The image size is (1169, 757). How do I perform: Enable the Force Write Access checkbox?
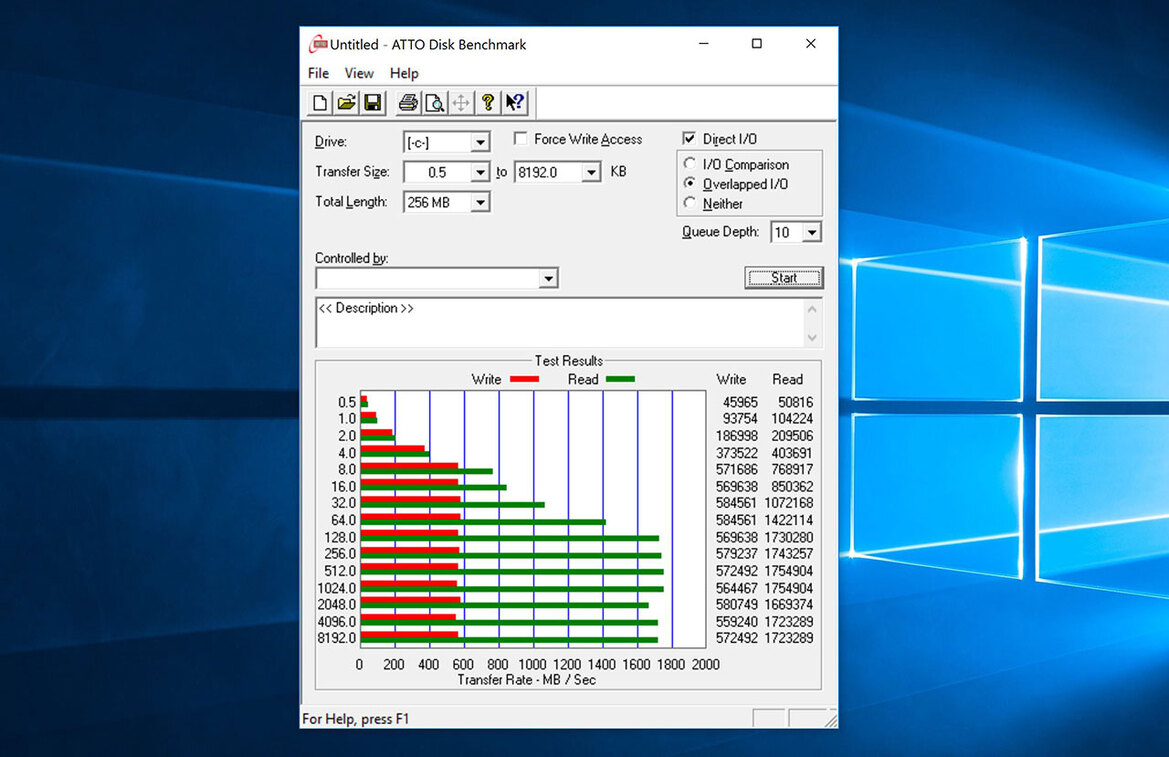pyautogui.click(x=520, y=139)
